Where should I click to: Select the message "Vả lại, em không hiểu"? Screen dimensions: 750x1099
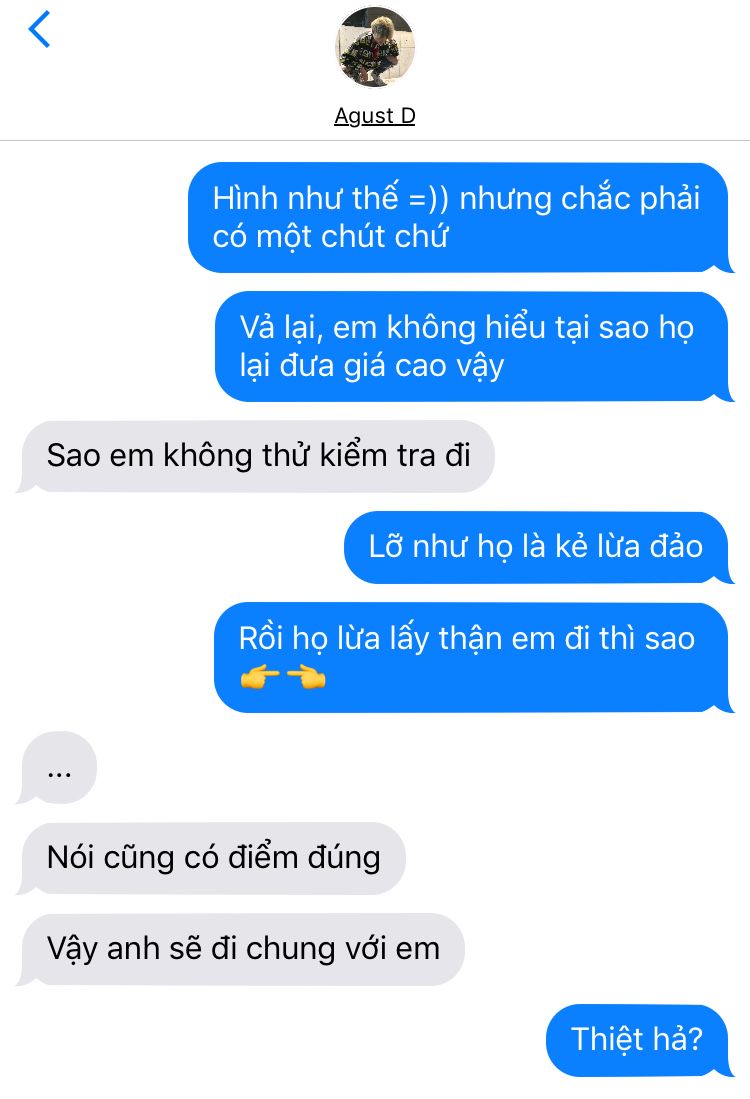(x=472, y=347)
